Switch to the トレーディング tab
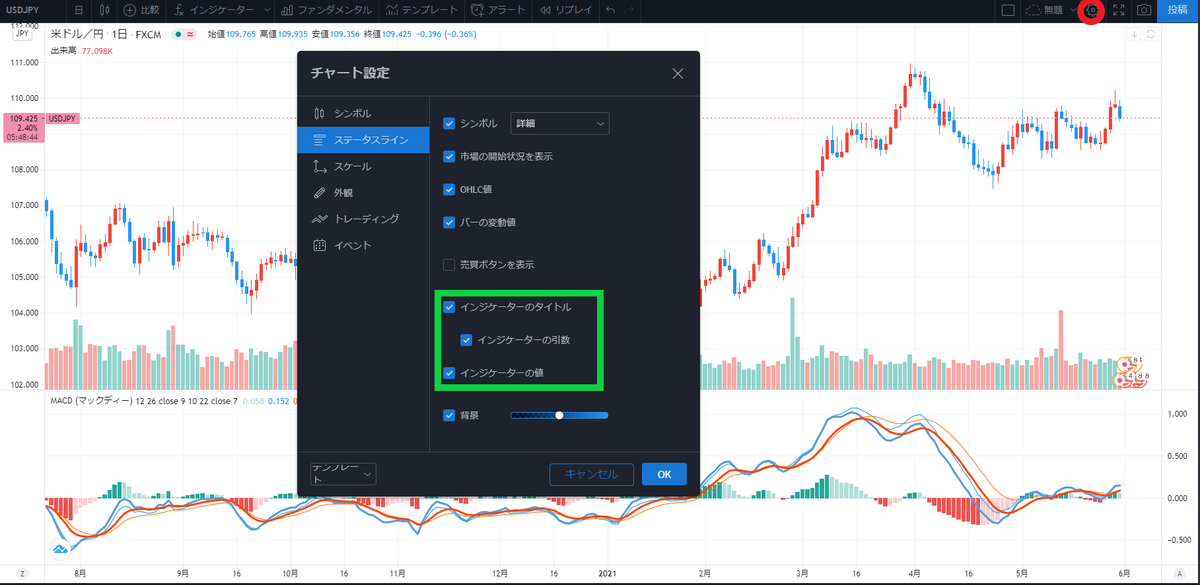The height and width of the screenshot is (585, 1200). click(x=363, y=218)
